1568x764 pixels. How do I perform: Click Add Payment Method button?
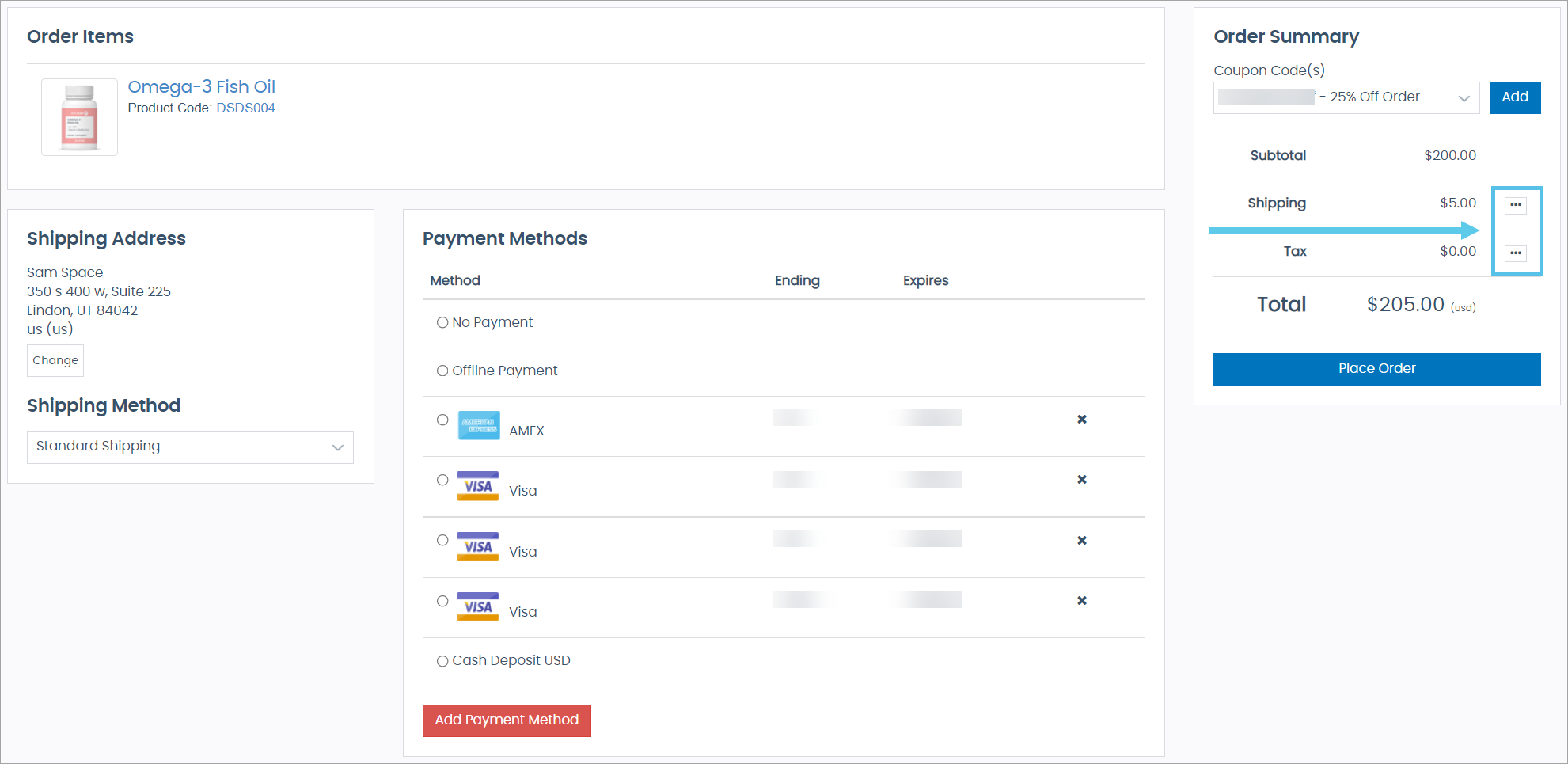pyautogui.click(x=507, y=720)
